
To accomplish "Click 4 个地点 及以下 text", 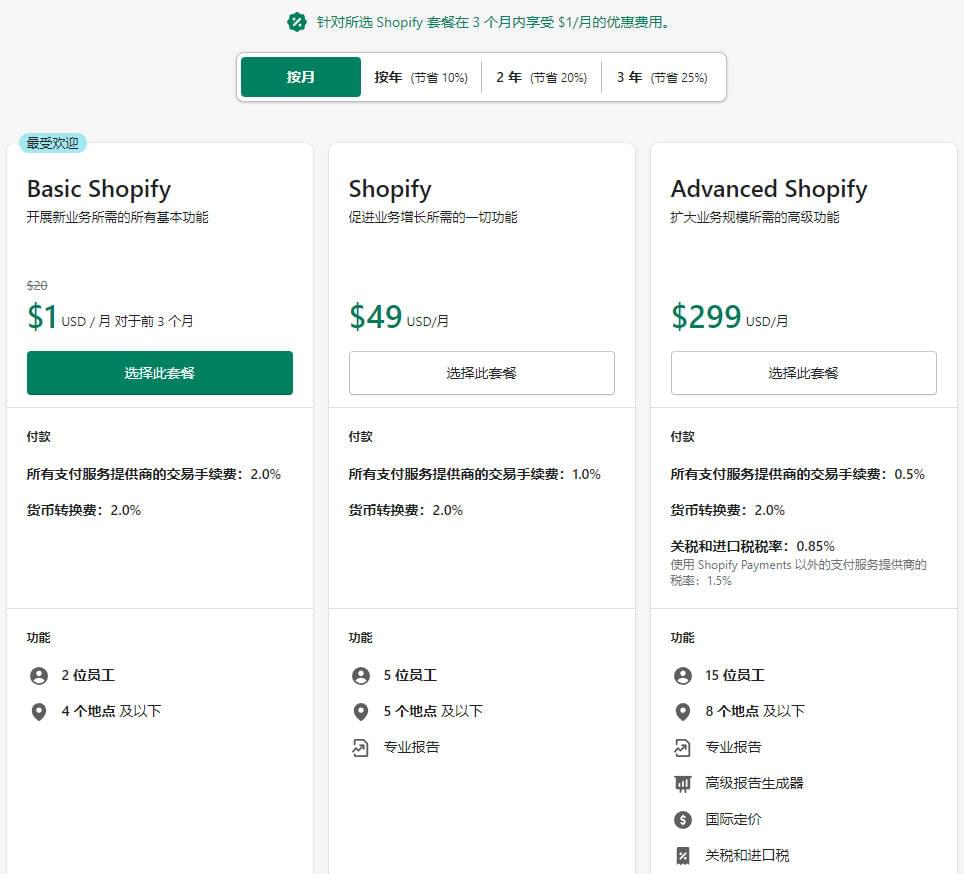I will 111,712.
